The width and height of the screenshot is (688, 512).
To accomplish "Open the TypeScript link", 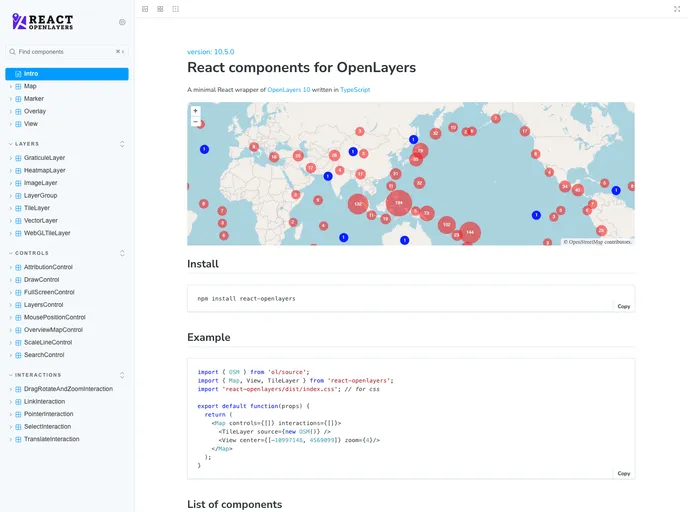I will click(x=355, y=90).
